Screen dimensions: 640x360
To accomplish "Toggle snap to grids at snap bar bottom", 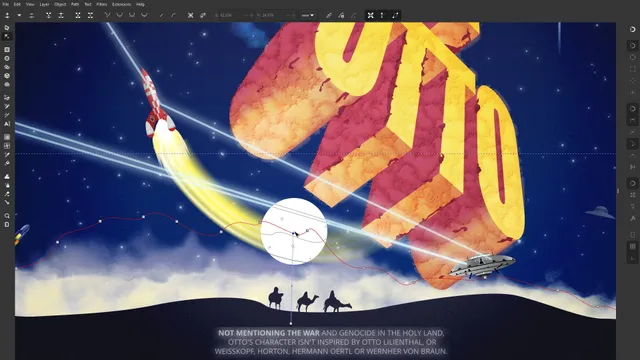I will (632, 247).
